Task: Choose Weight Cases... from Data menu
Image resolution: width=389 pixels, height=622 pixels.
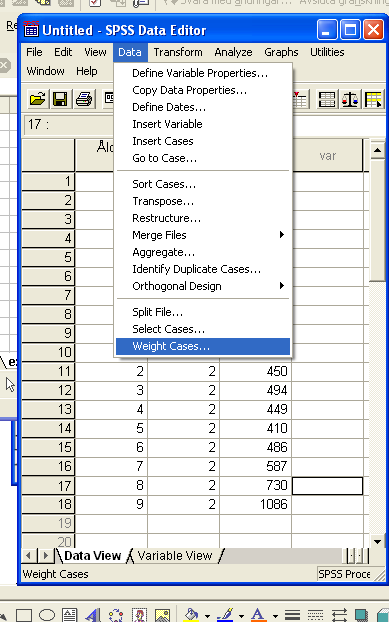Action: (x=203, y=346)
